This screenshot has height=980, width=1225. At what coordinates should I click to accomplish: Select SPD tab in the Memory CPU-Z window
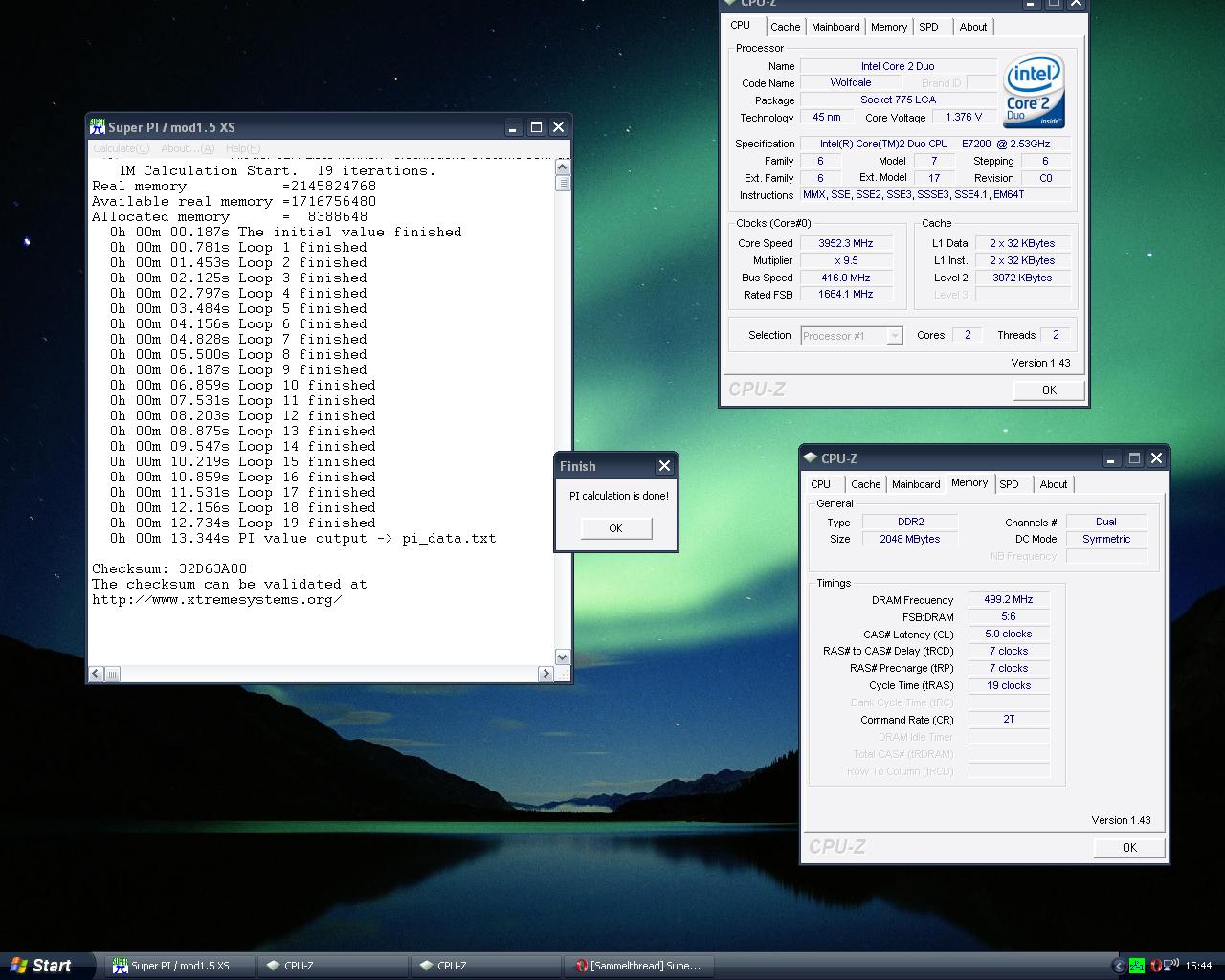[x=1009, y=484]
